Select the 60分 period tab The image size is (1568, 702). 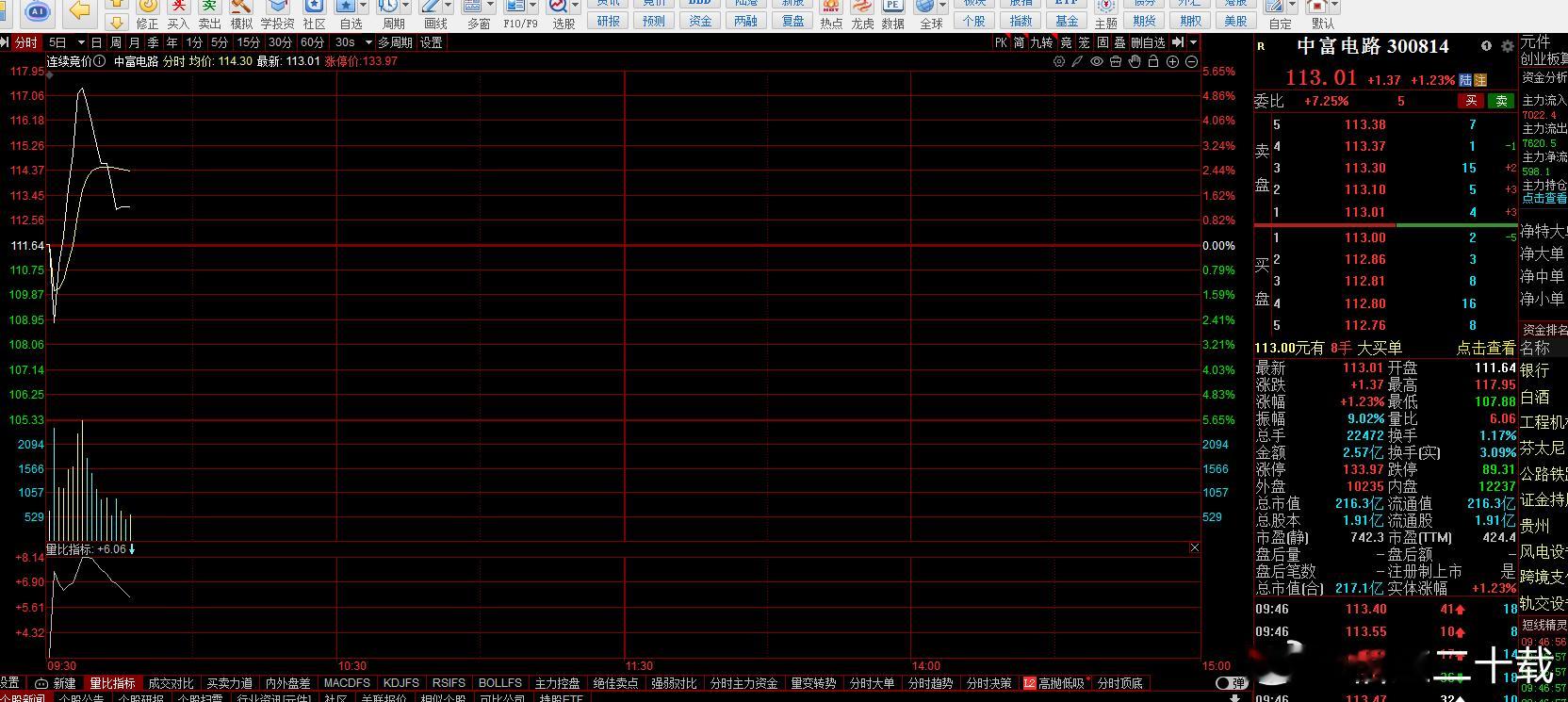[312, 42]
